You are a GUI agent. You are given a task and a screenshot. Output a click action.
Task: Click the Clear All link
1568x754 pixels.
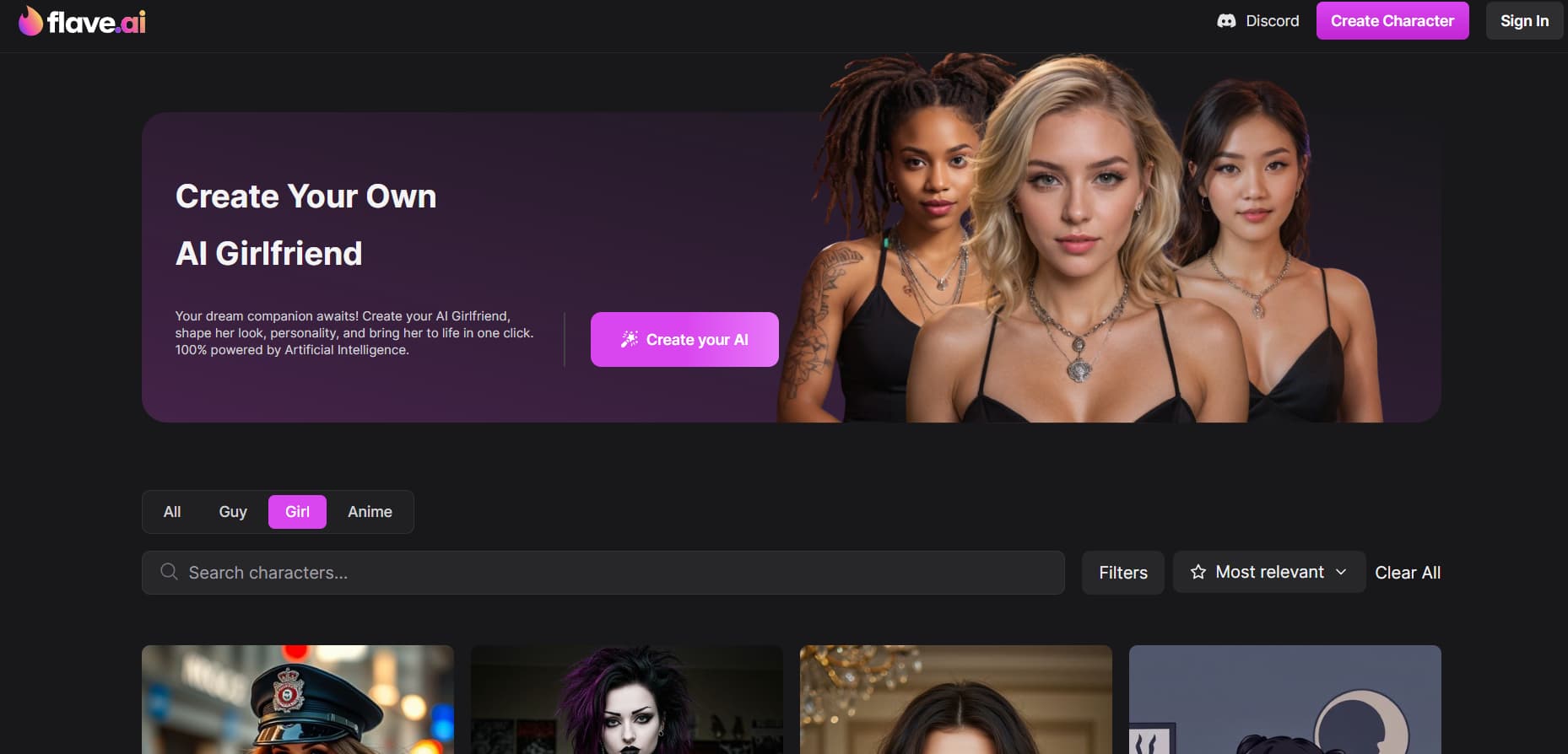(1408, 573)
